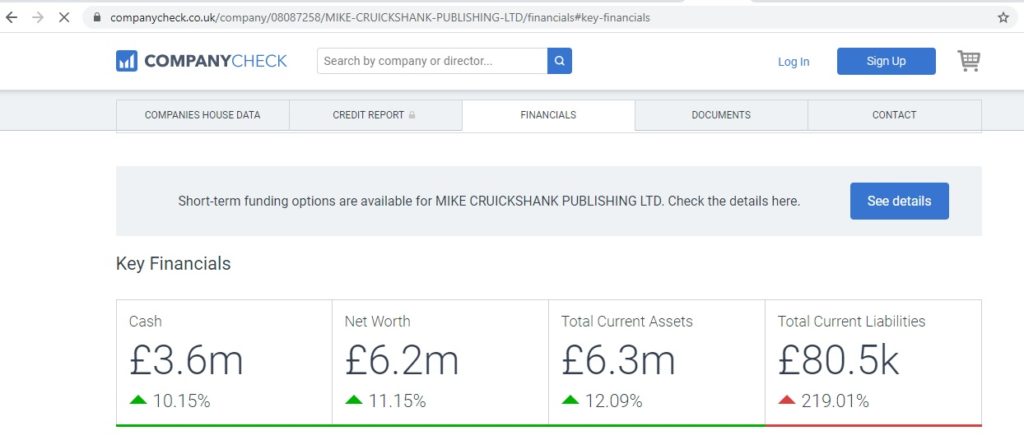Go forward with browser forward arrow
1024x440 pixels.
click(38, 18)
